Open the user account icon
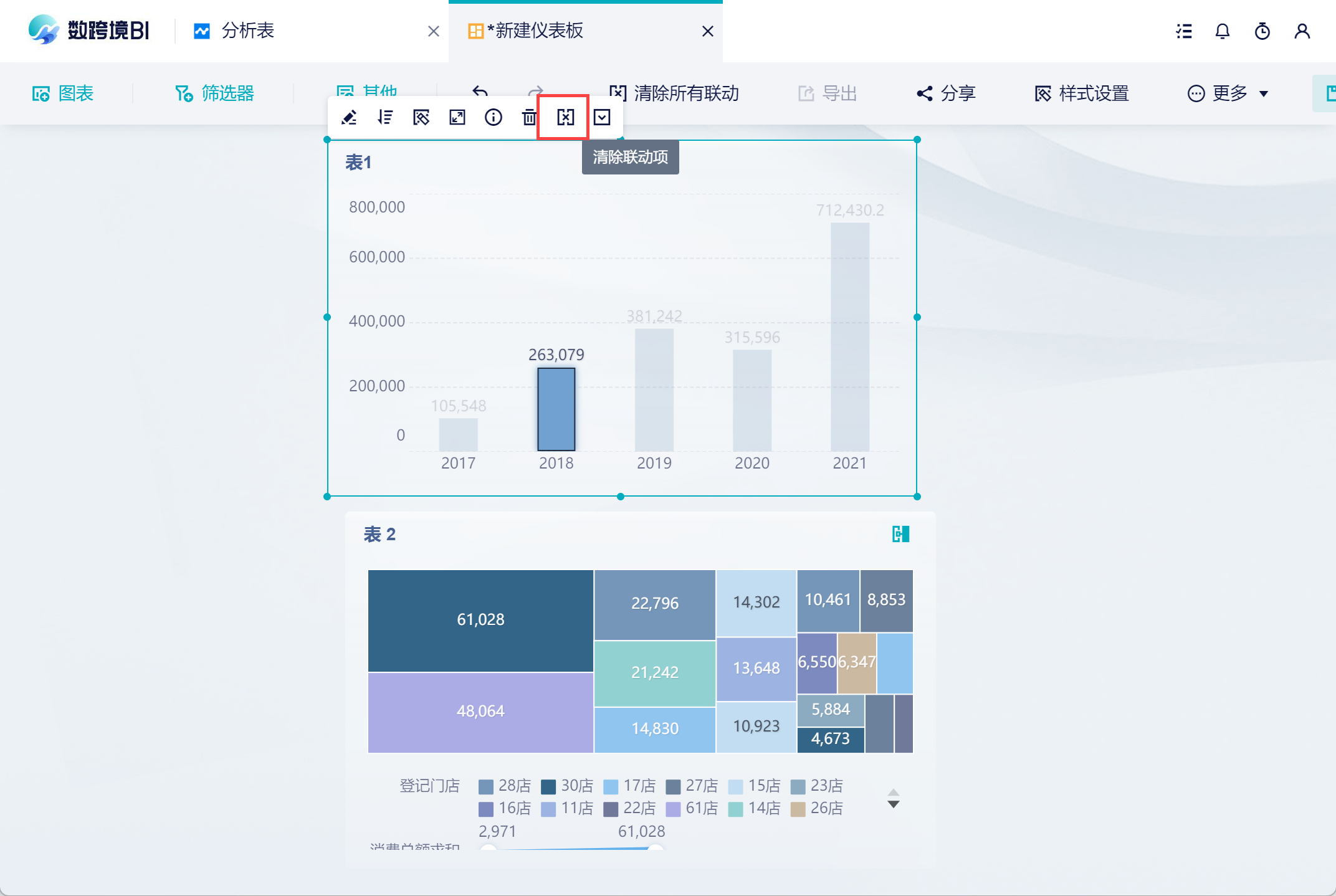 (1302, 31)
